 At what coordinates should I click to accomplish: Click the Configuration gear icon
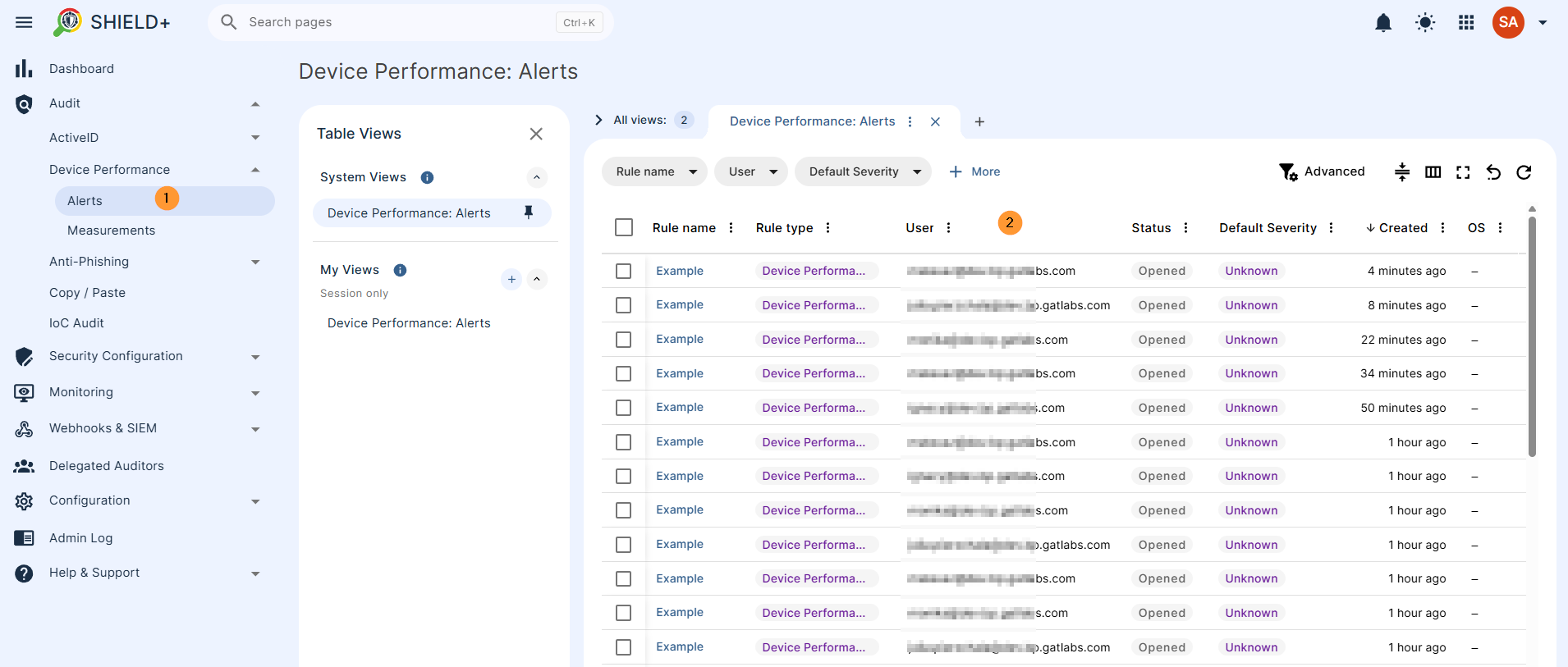coord(24,501)
